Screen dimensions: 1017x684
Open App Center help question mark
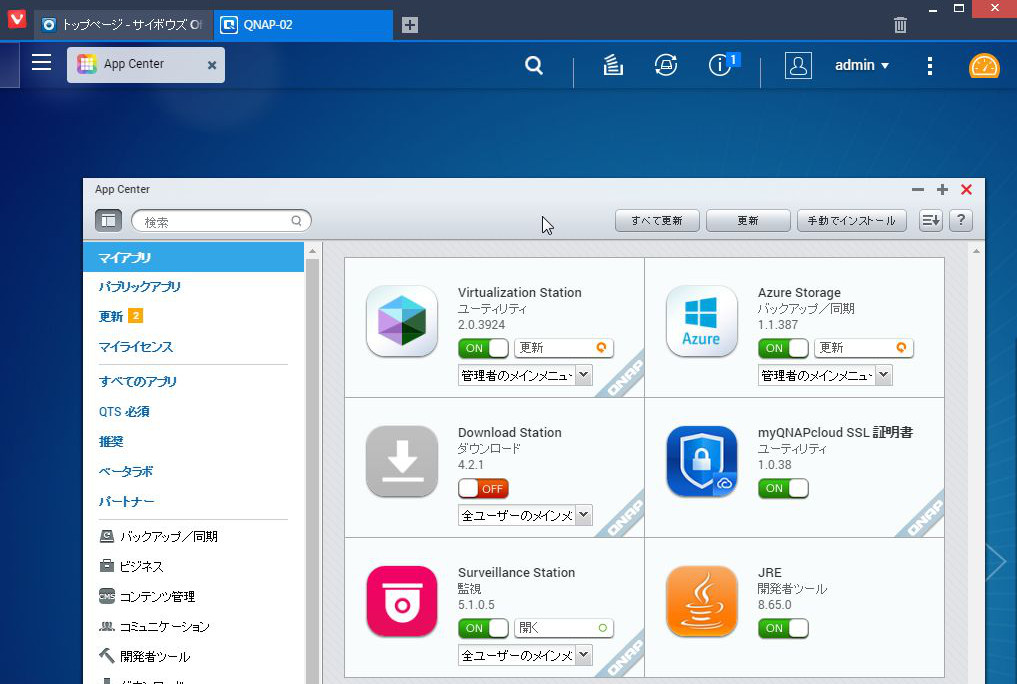coord(961,220)
